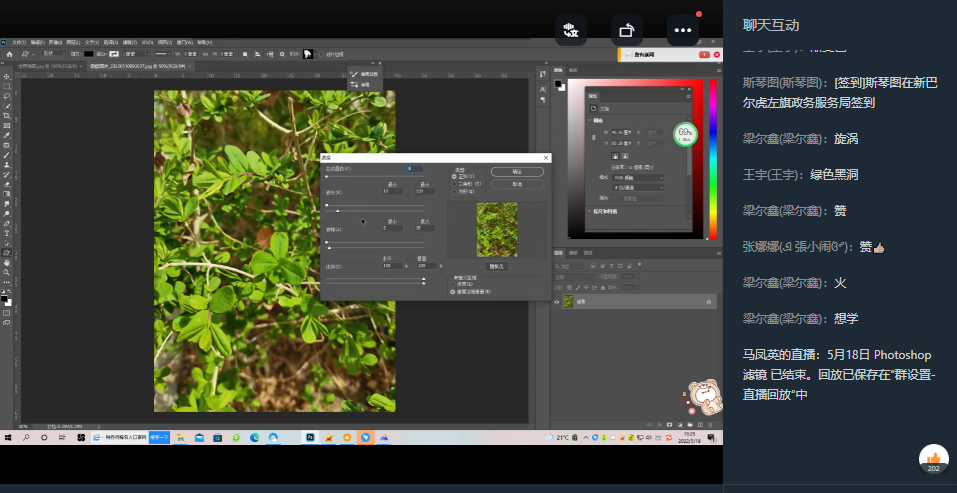Viewport: 957px width, 493px height.
Task: Open the File menu
Action: coord(19,43)
